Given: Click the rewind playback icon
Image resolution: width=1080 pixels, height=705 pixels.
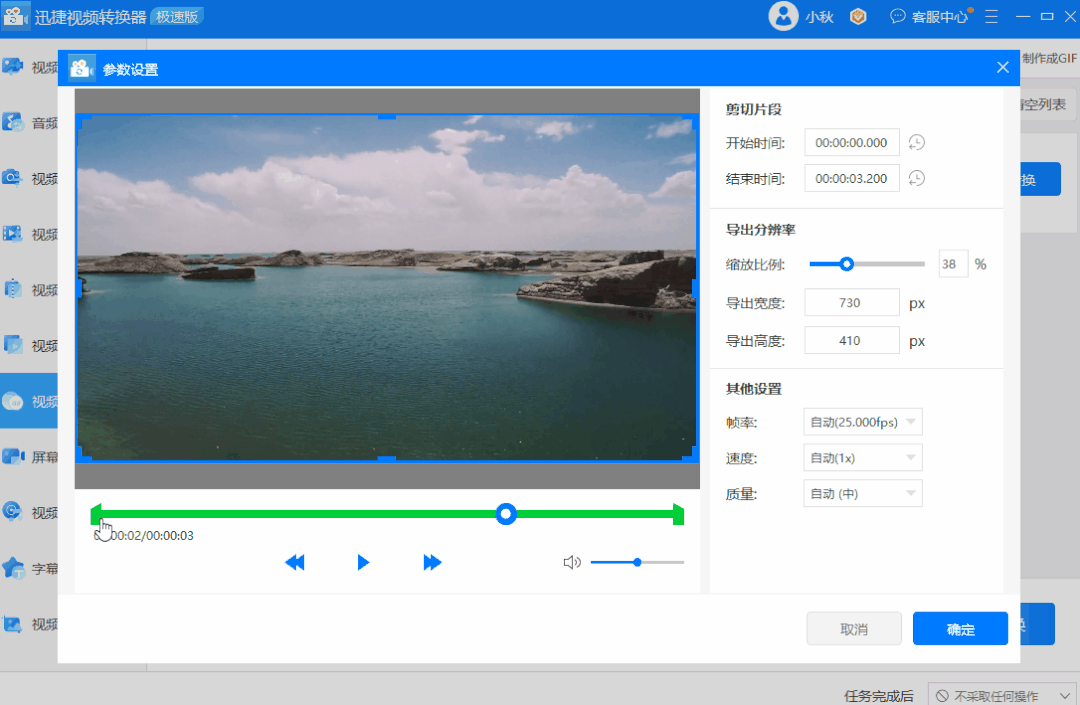Looking at the screenshot, I should click(295, 562).
